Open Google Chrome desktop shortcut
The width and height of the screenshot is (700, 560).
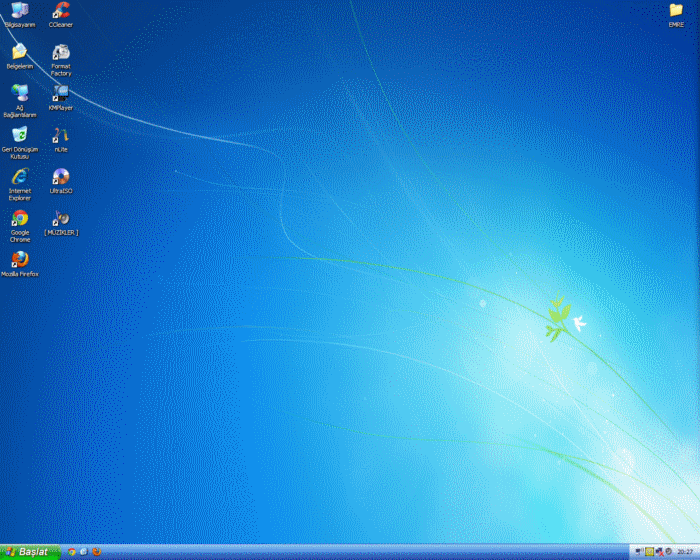click(x=19, y=219)
